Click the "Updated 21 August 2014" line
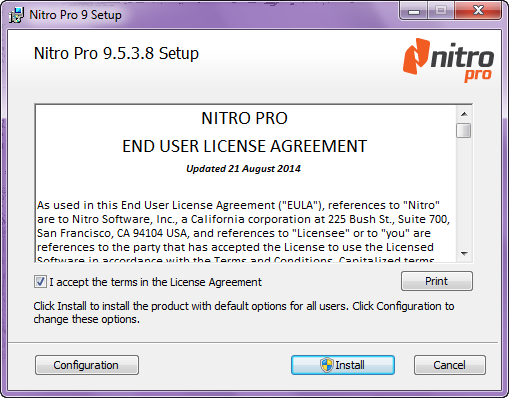The image size is (509, 398). pos(243,169)
